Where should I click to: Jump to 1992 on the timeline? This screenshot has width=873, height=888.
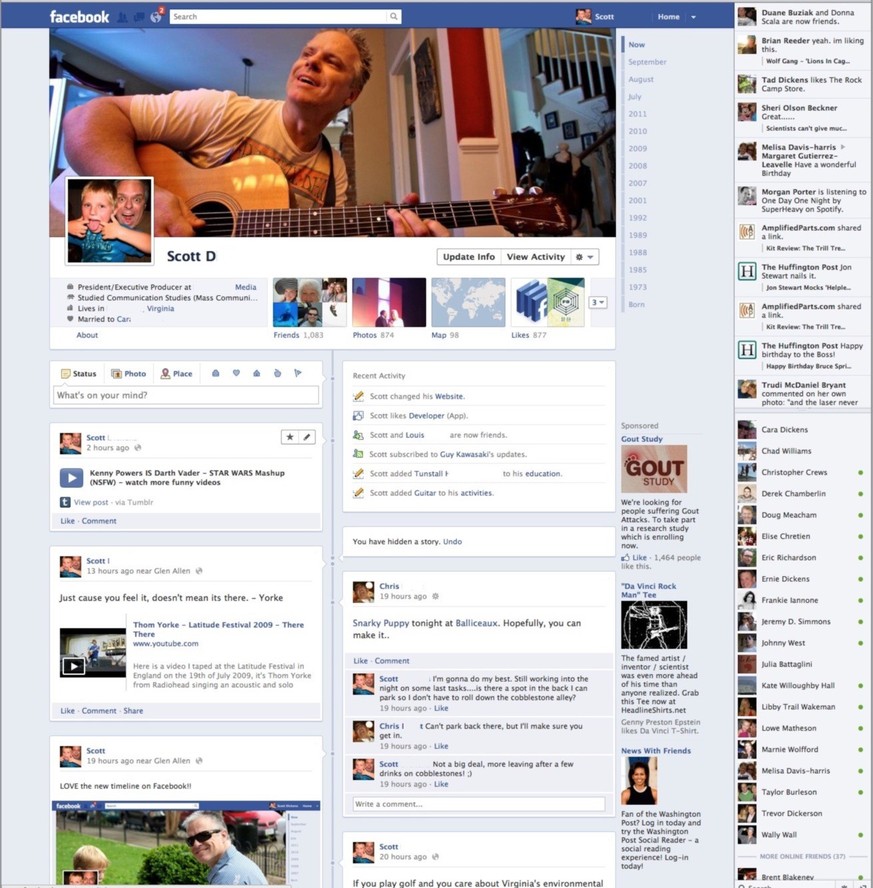pos(637,217)
